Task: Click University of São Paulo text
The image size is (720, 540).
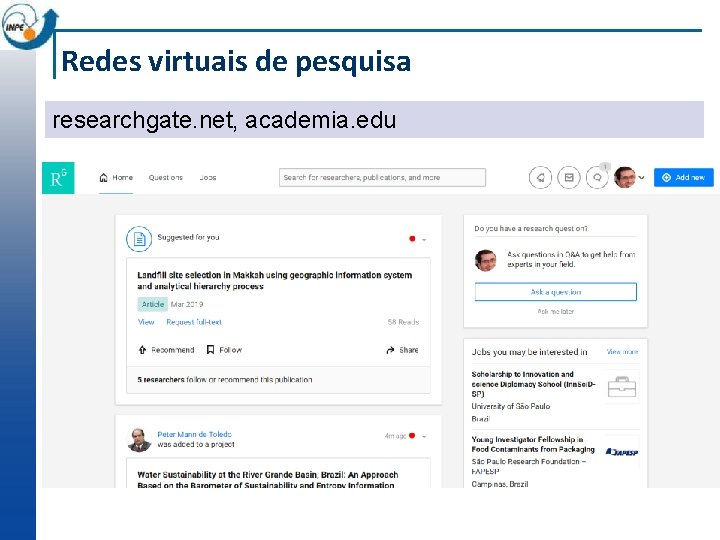Action: 511,406
